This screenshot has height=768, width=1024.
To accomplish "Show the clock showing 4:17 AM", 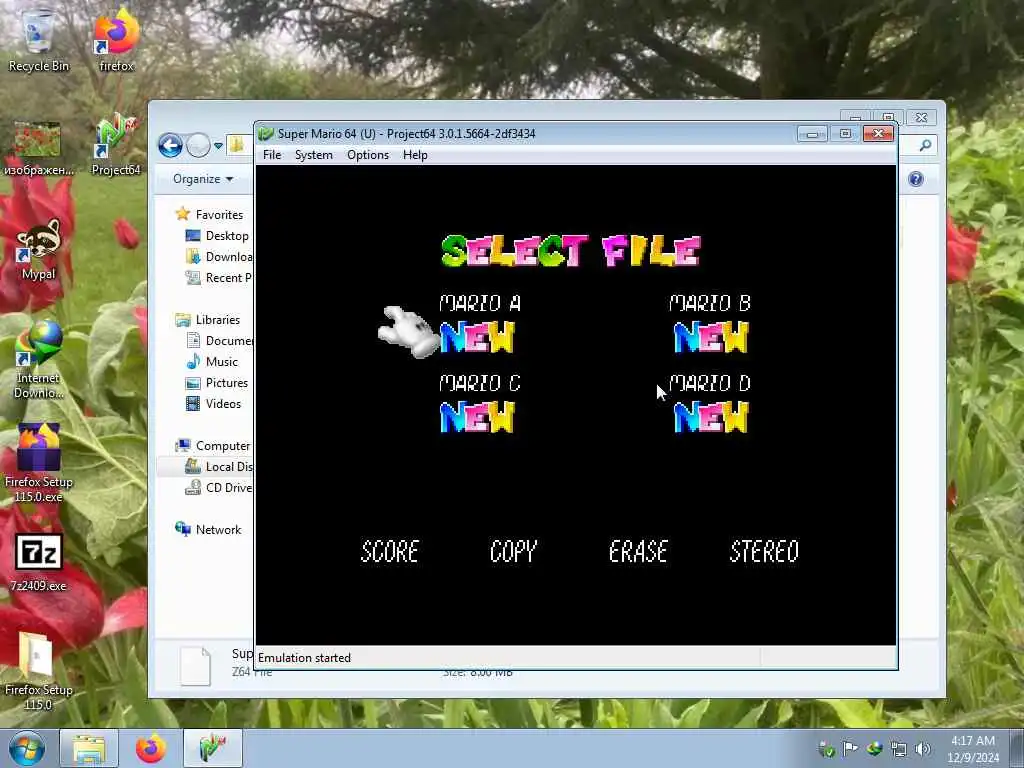I will click(x=973, y=749).
